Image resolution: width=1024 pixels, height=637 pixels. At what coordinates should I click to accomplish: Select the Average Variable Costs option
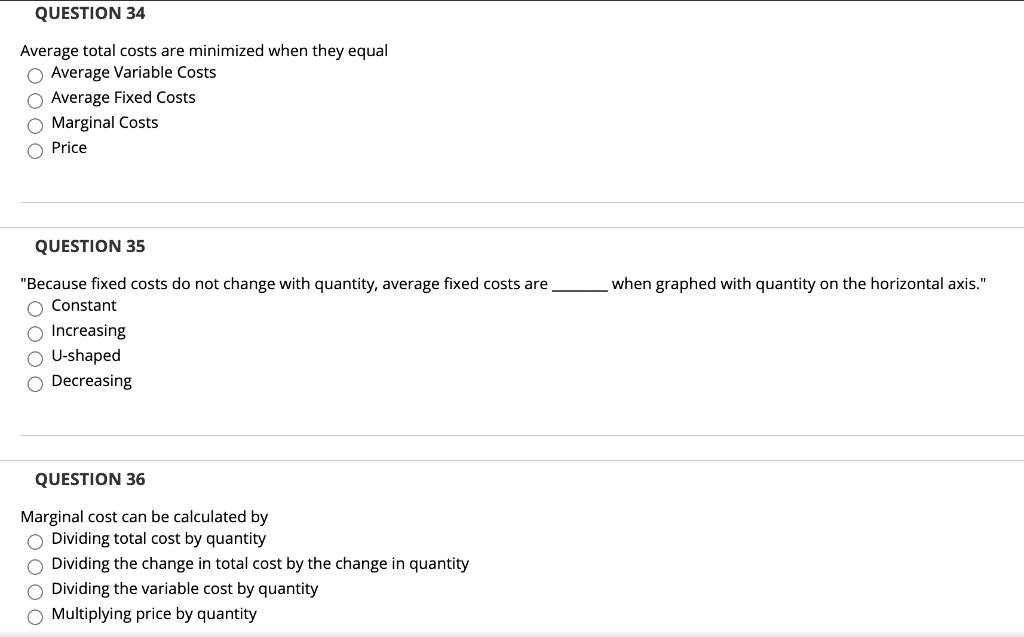tap(35, 75)
